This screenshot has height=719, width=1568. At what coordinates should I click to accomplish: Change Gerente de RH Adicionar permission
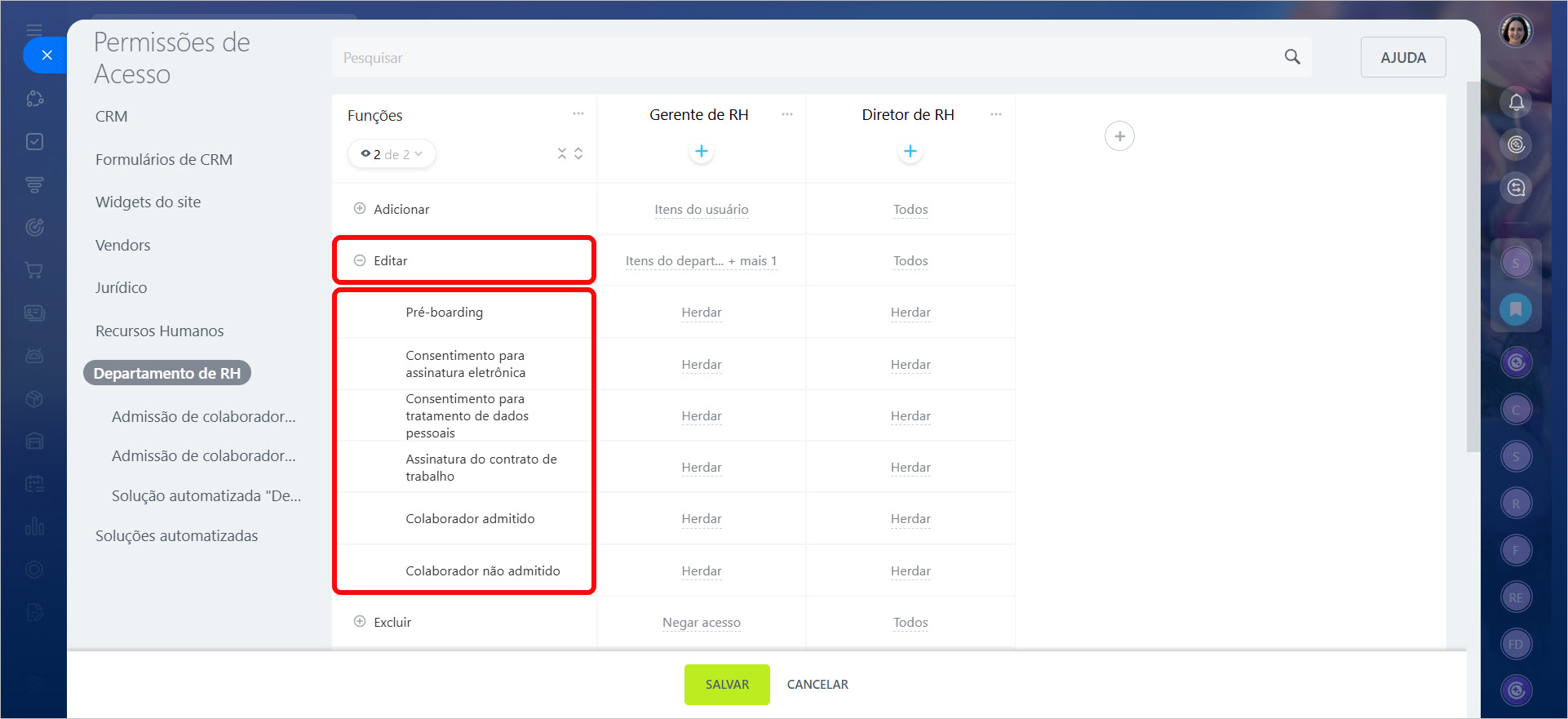click(702, 210)
